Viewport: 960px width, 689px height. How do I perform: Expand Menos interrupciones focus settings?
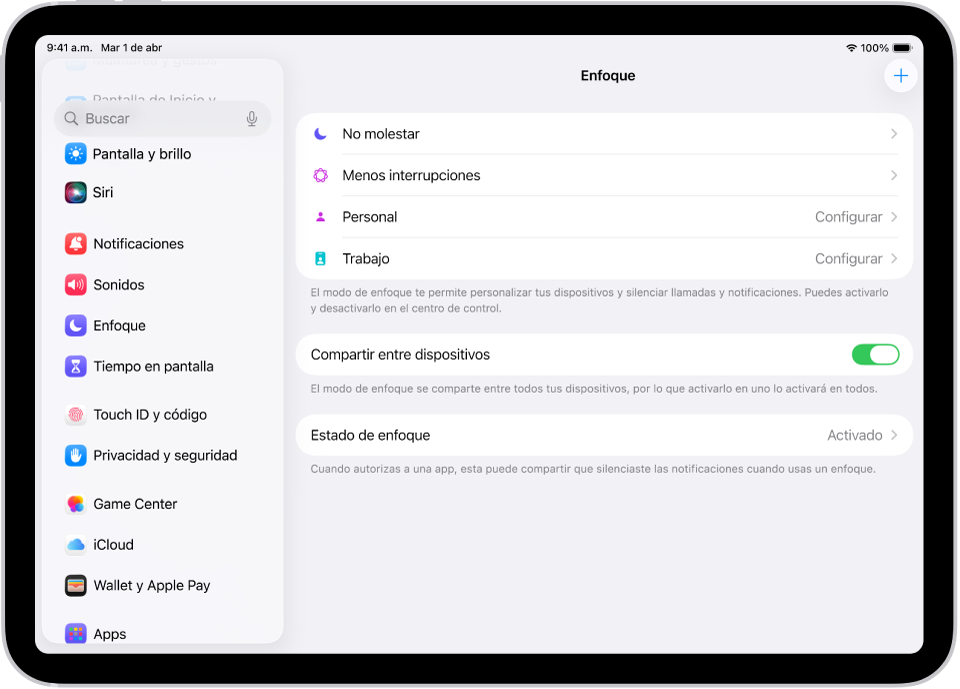coord(600,175)
